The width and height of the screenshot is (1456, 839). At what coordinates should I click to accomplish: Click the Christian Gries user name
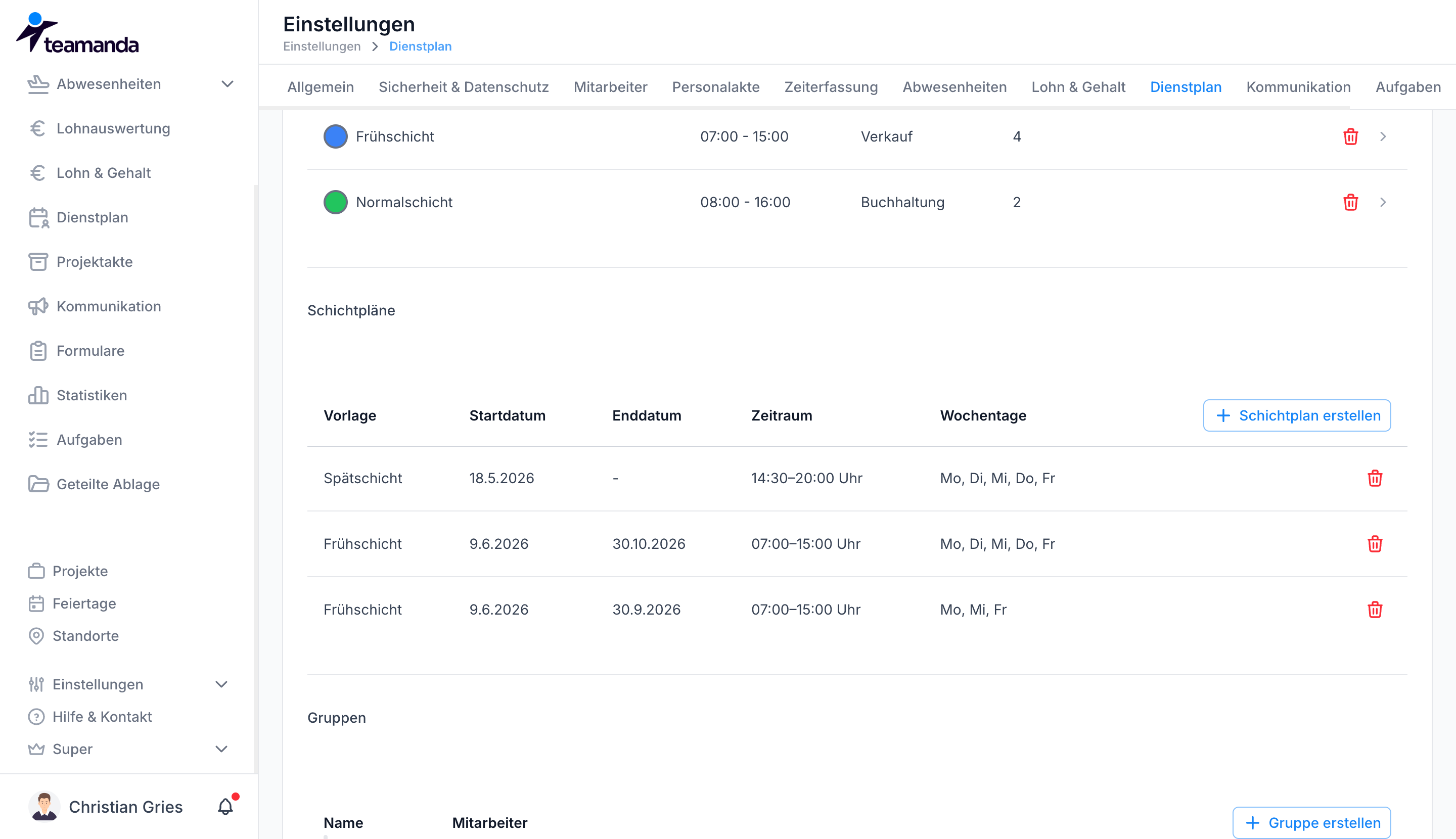pos(126,806)
